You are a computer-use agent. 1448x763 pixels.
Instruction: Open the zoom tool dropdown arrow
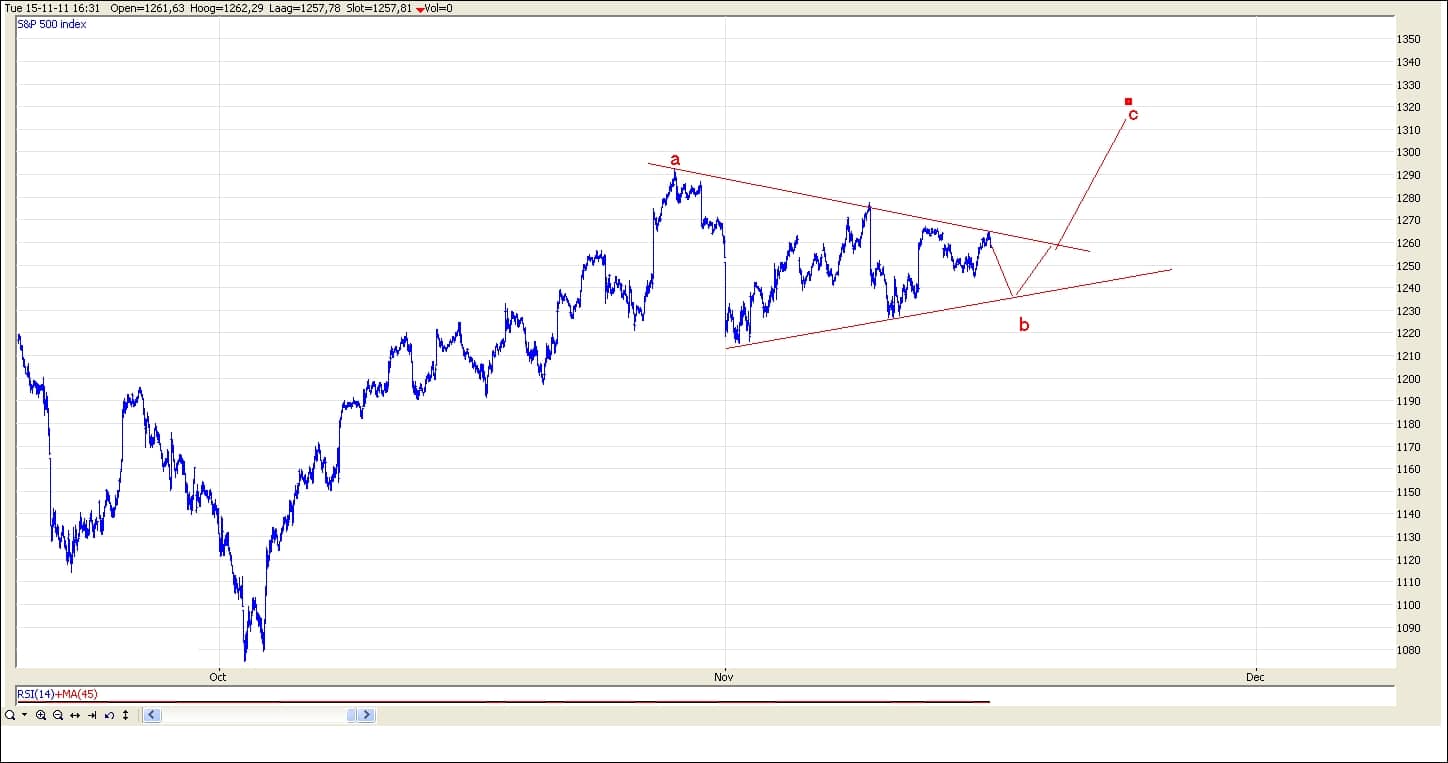pos(24,715)
